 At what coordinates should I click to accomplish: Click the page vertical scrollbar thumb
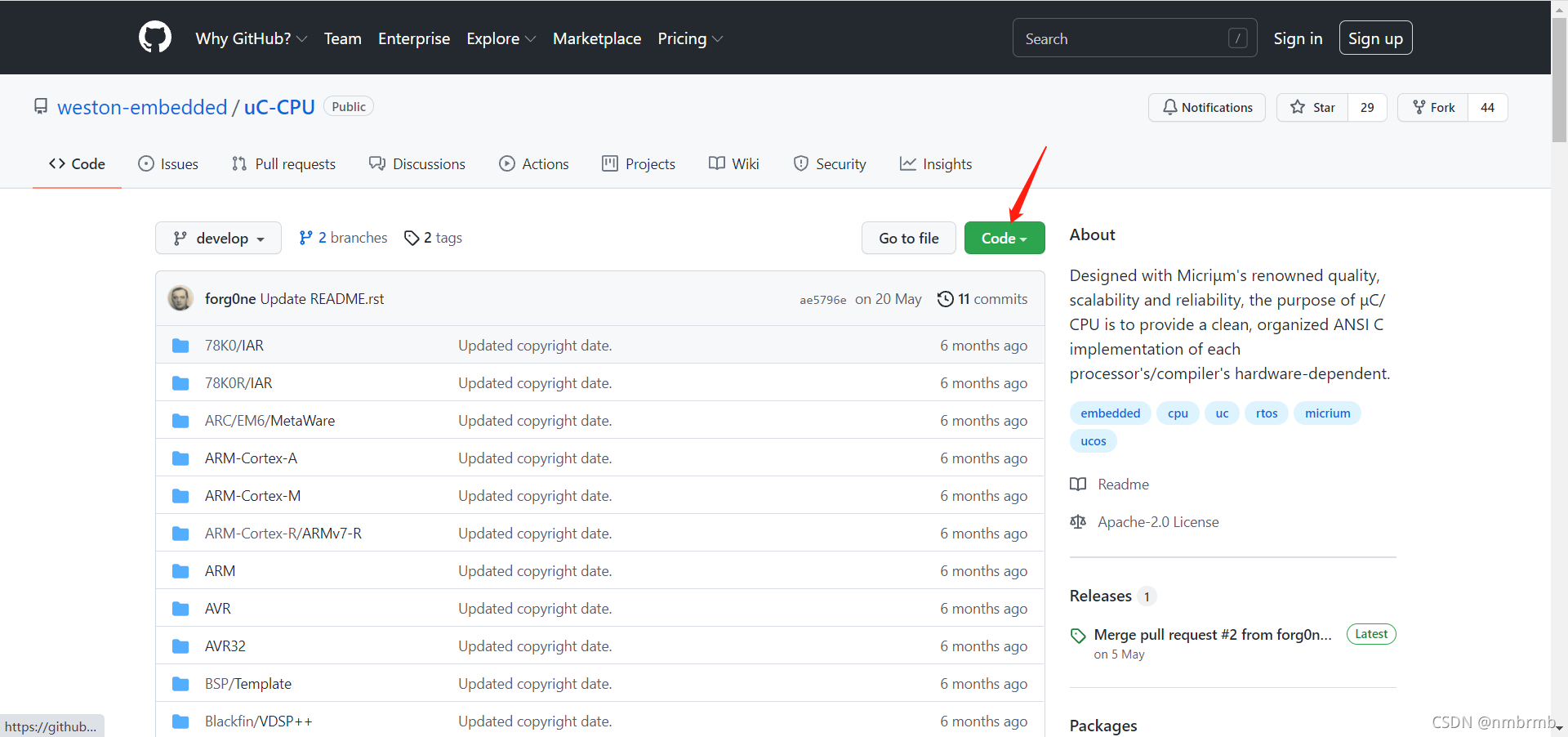tap(1559, 80)
